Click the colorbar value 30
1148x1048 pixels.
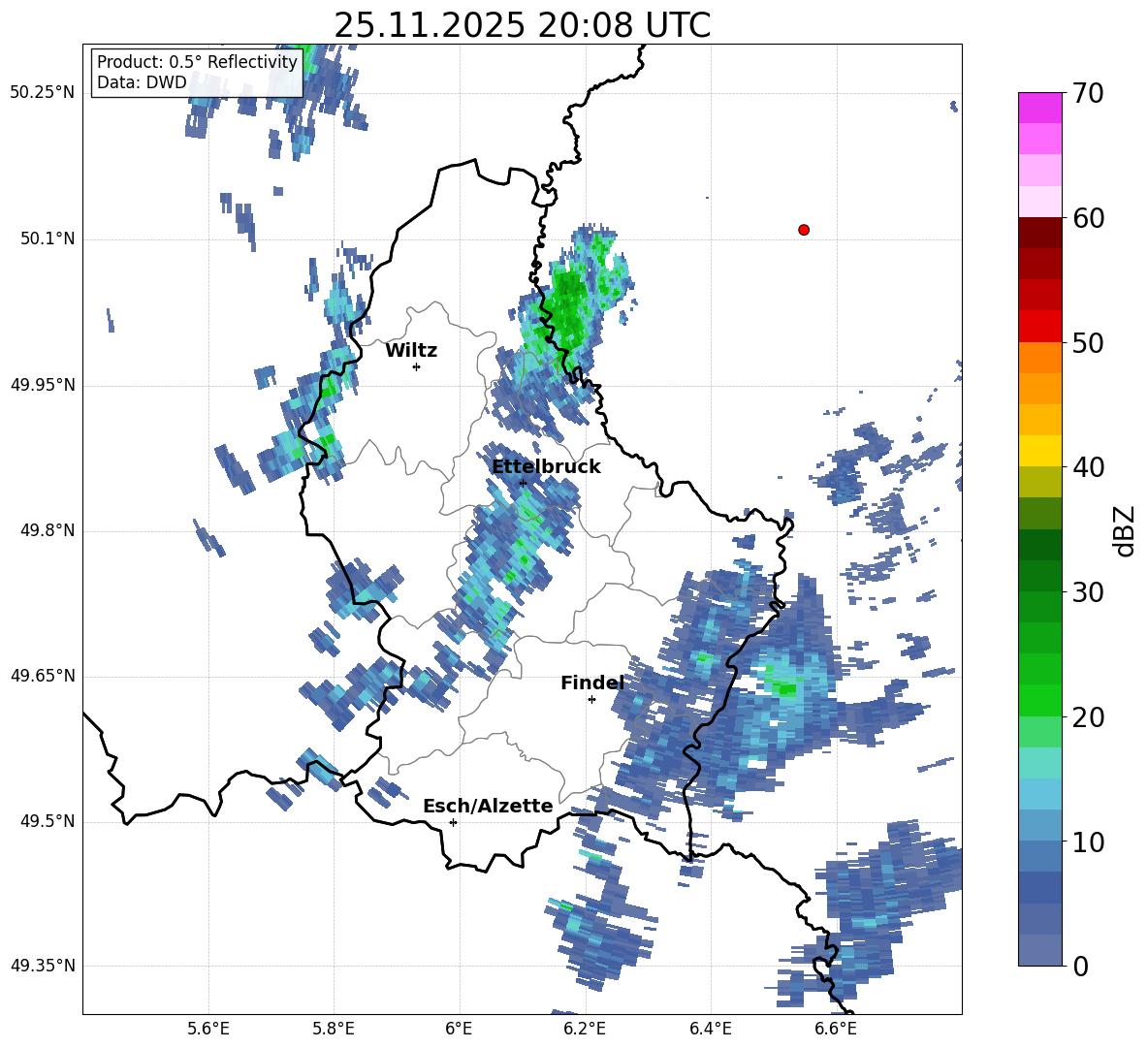[x=1089, y=592]
